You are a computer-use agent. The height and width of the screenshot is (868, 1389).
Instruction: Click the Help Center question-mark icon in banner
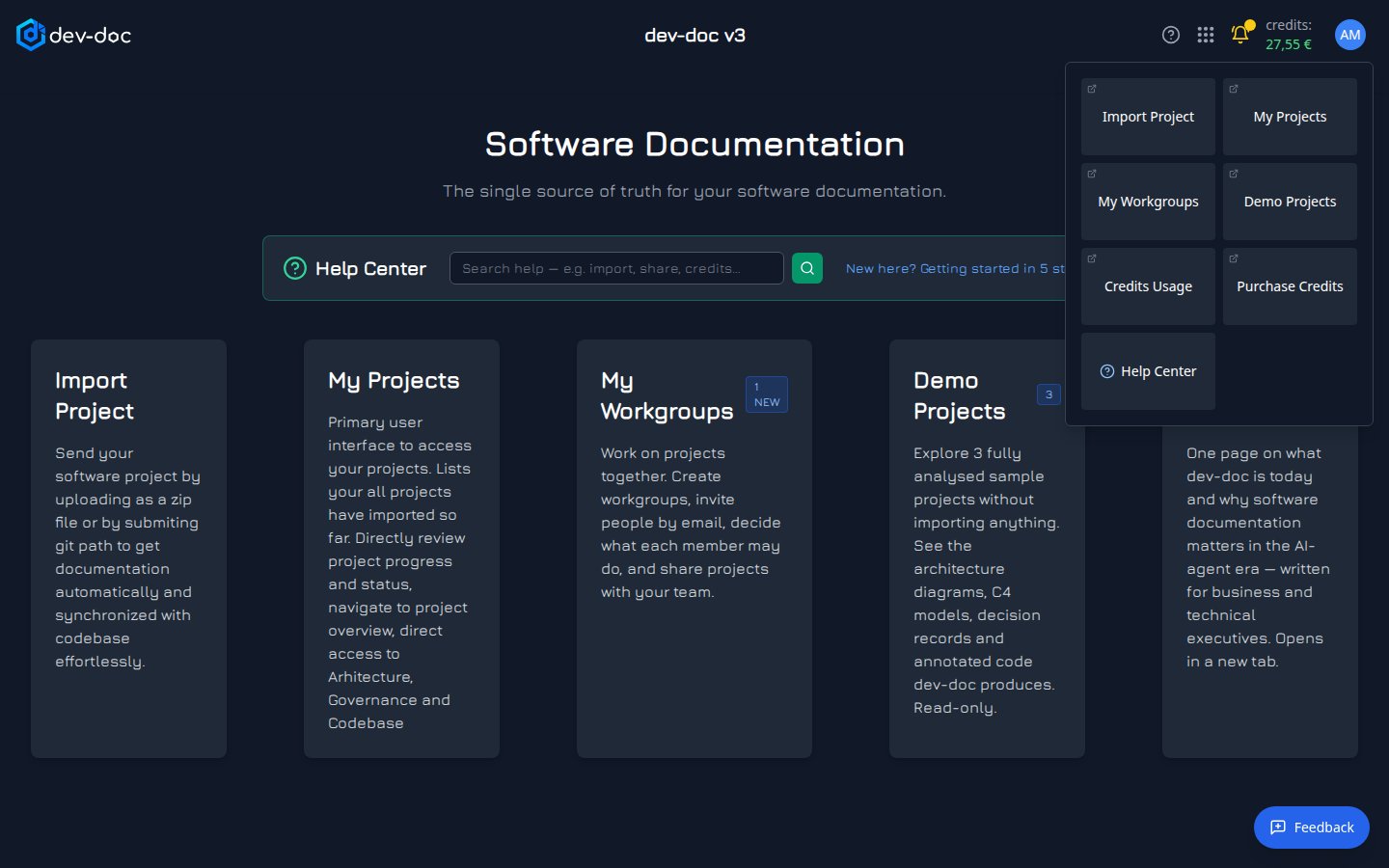tap(295, 268)
